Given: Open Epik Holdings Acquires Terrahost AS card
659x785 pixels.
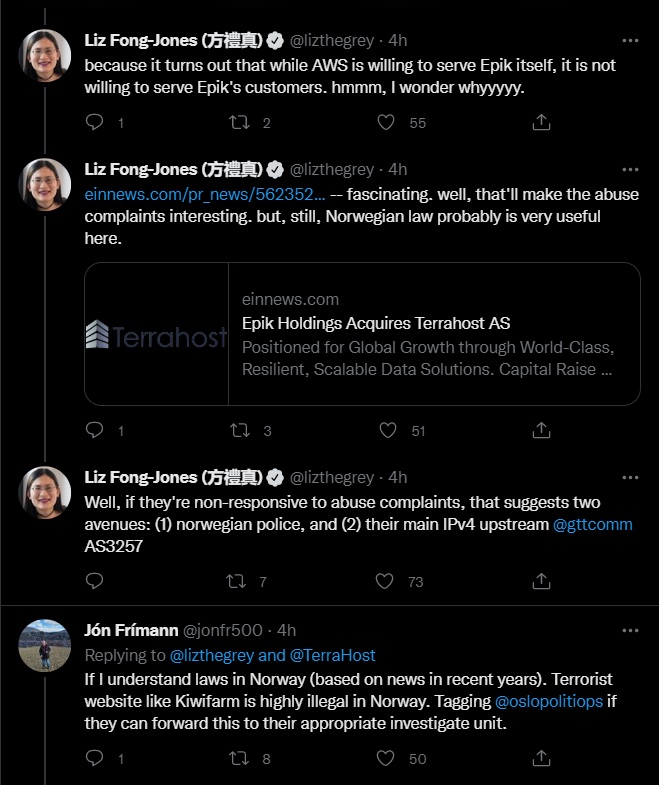Looking at the screenshot, I should 363,334.
